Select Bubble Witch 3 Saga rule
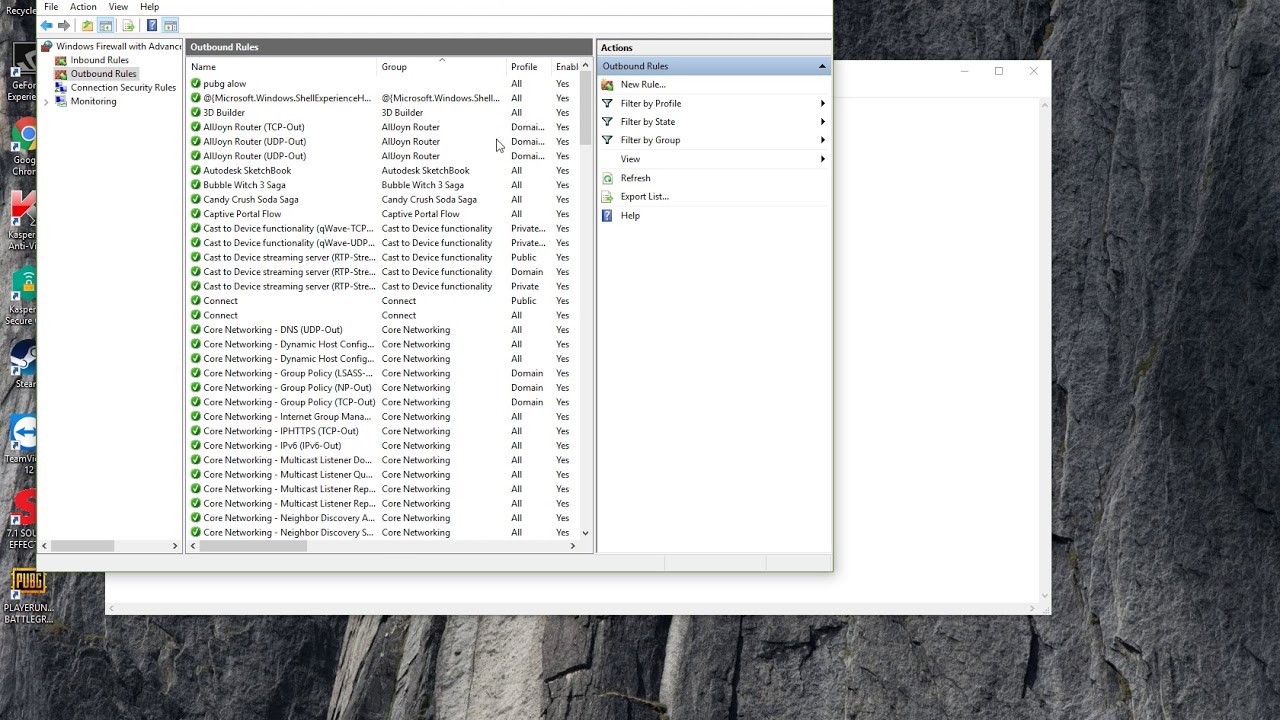The image size is (1280, 720). [x=244, y=185]
